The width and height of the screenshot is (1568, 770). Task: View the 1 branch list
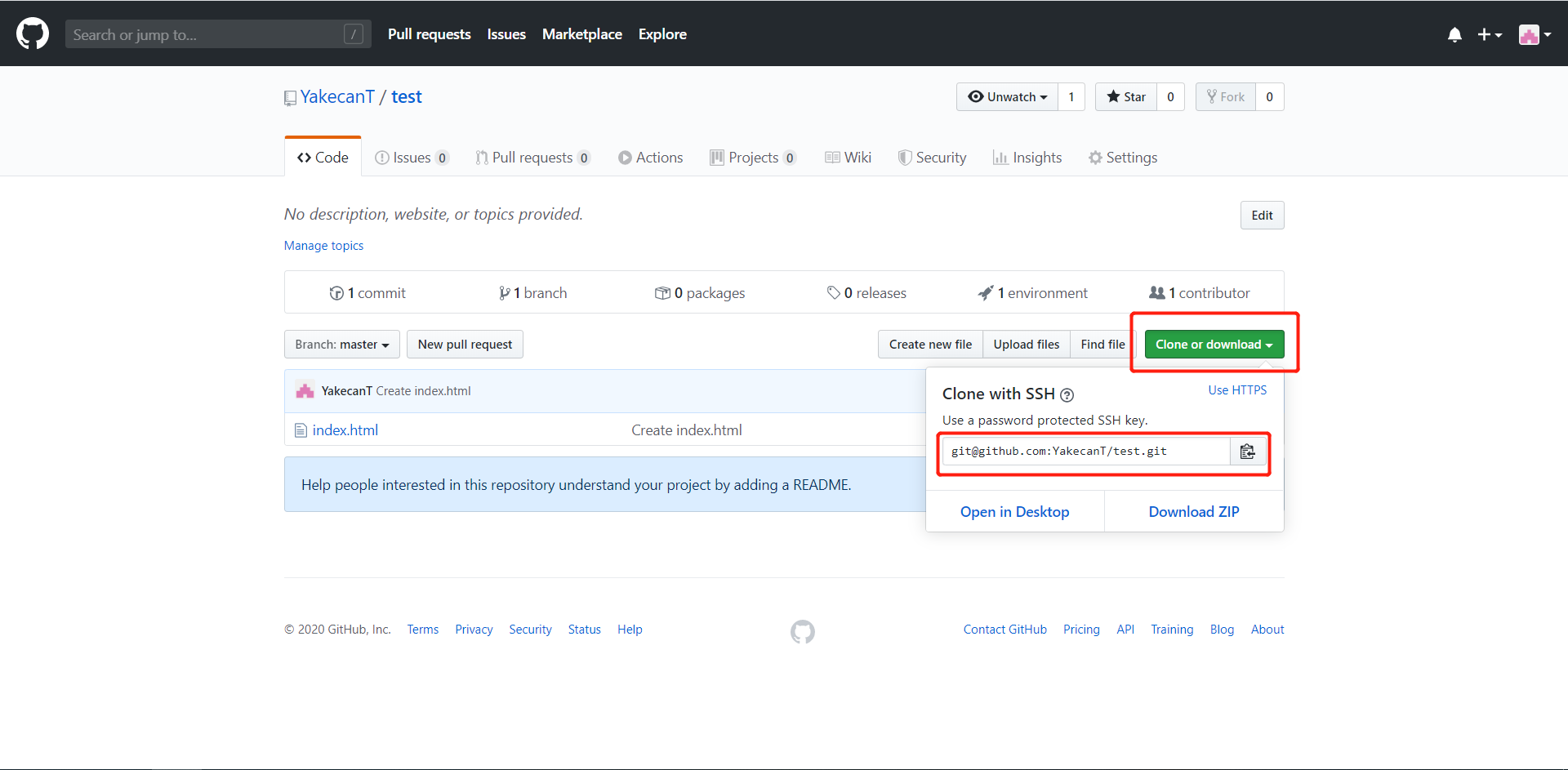click(x=532, y=293)
